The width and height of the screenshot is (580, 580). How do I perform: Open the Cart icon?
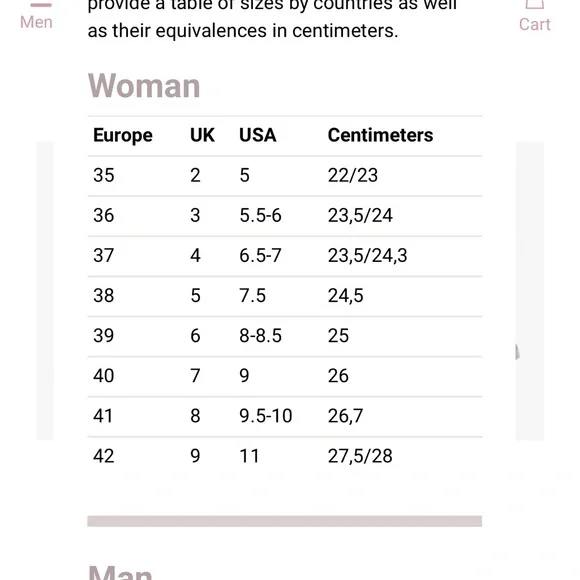(535, 16)
